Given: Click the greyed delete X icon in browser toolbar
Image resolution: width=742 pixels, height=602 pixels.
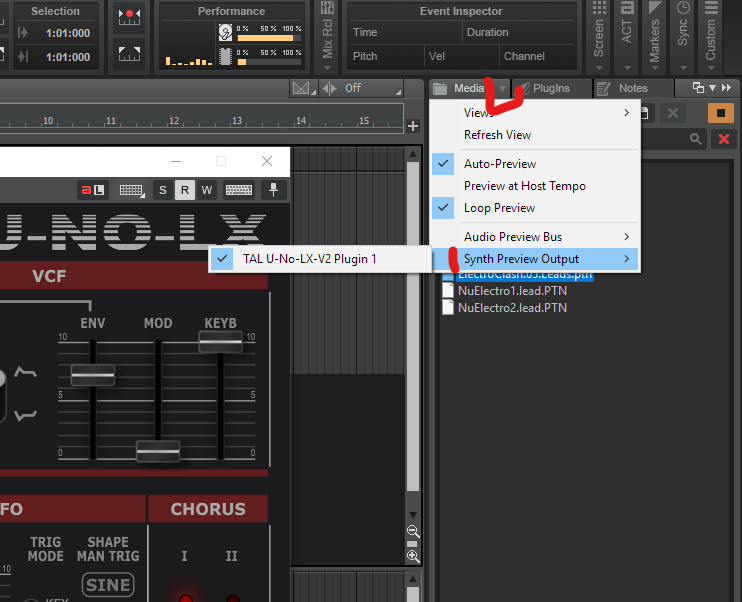Looking at the screenshot, I should coord(672,113).
